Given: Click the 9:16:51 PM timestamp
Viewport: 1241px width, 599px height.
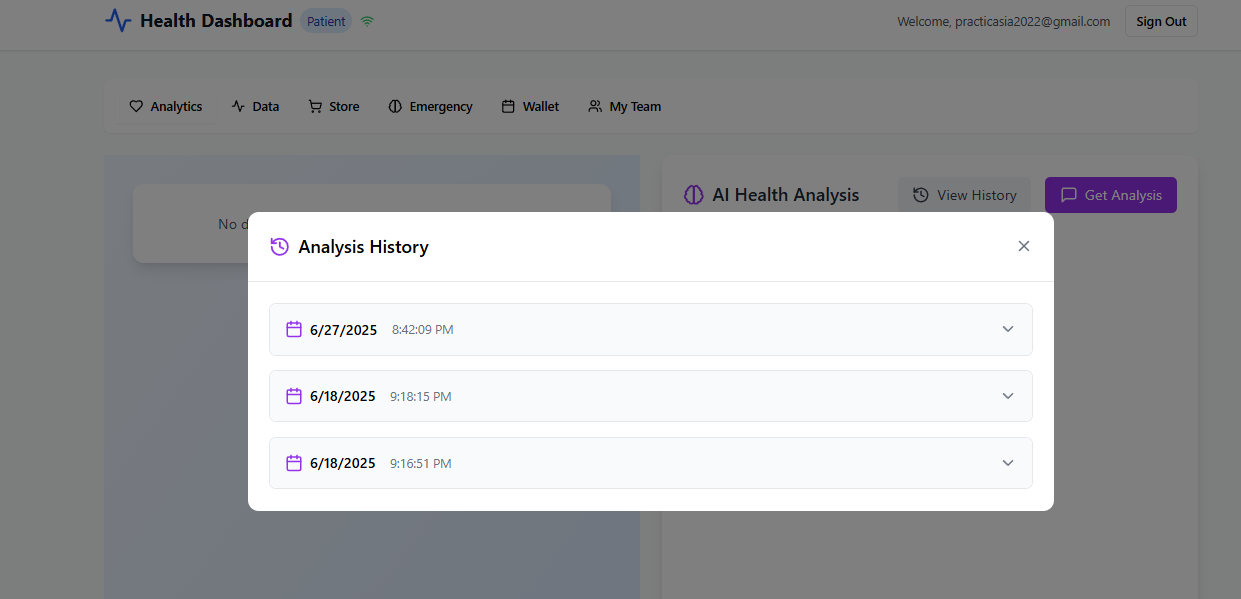Looking at the screenshot, I should point(420,464).
